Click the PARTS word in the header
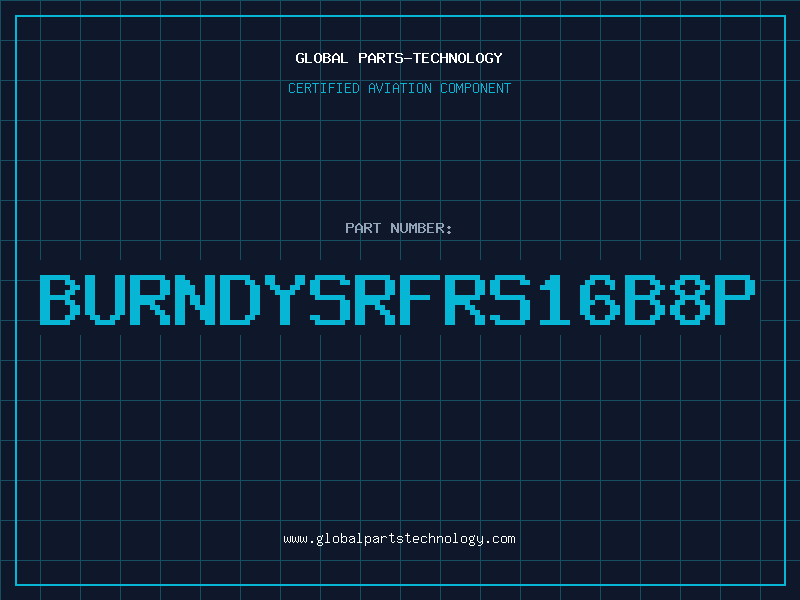 tap(381, 58)
